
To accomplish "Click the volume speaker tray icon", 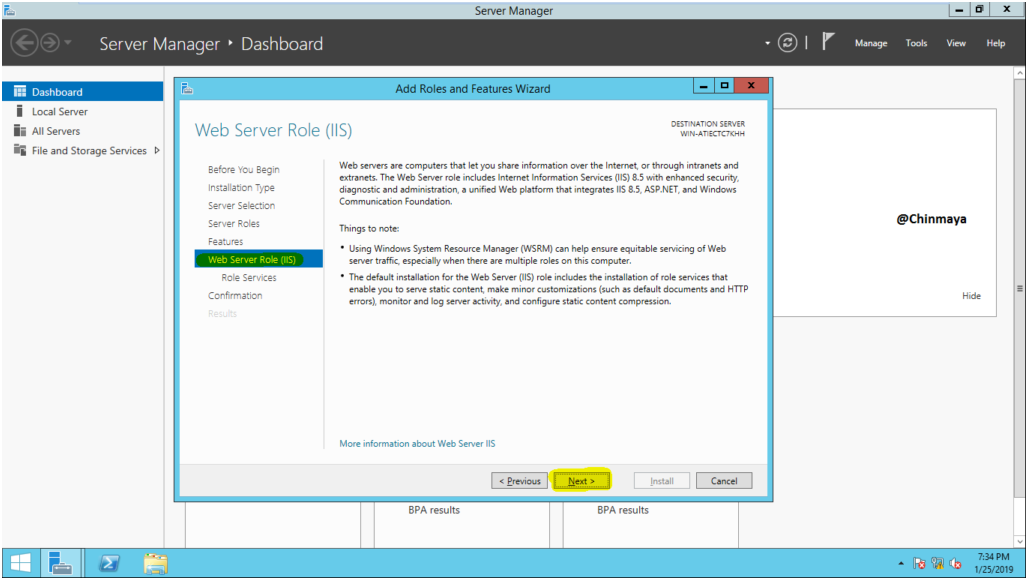I will coord(955,563).
